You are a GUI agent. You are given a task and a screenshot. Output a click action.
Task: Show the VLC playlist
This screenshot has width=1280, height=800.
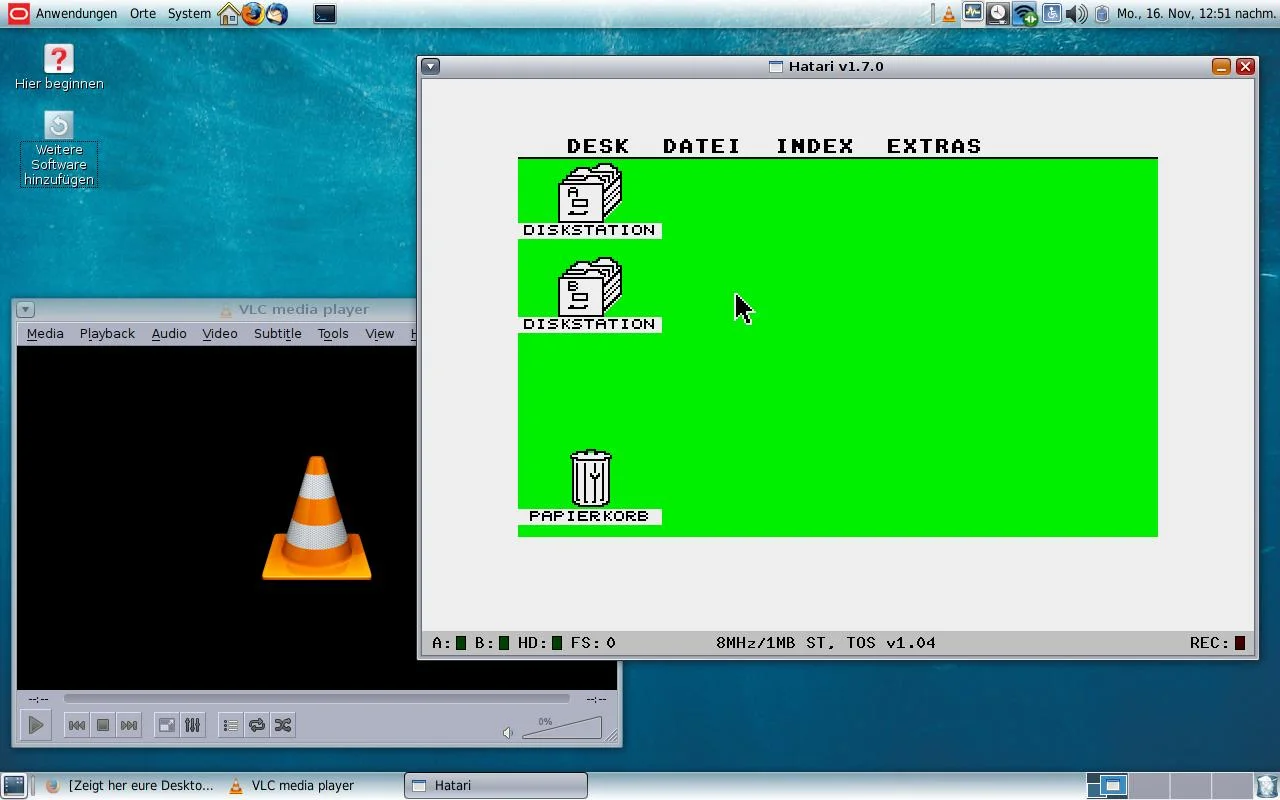[231, 725]
